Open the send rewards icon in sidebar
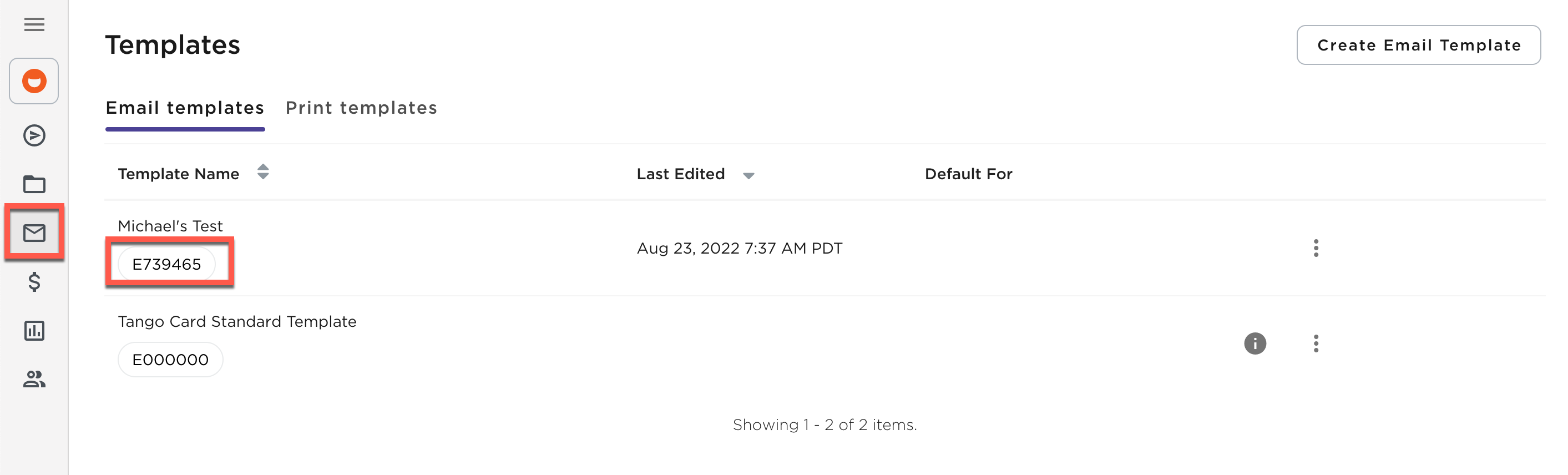 tap(34, 135)
